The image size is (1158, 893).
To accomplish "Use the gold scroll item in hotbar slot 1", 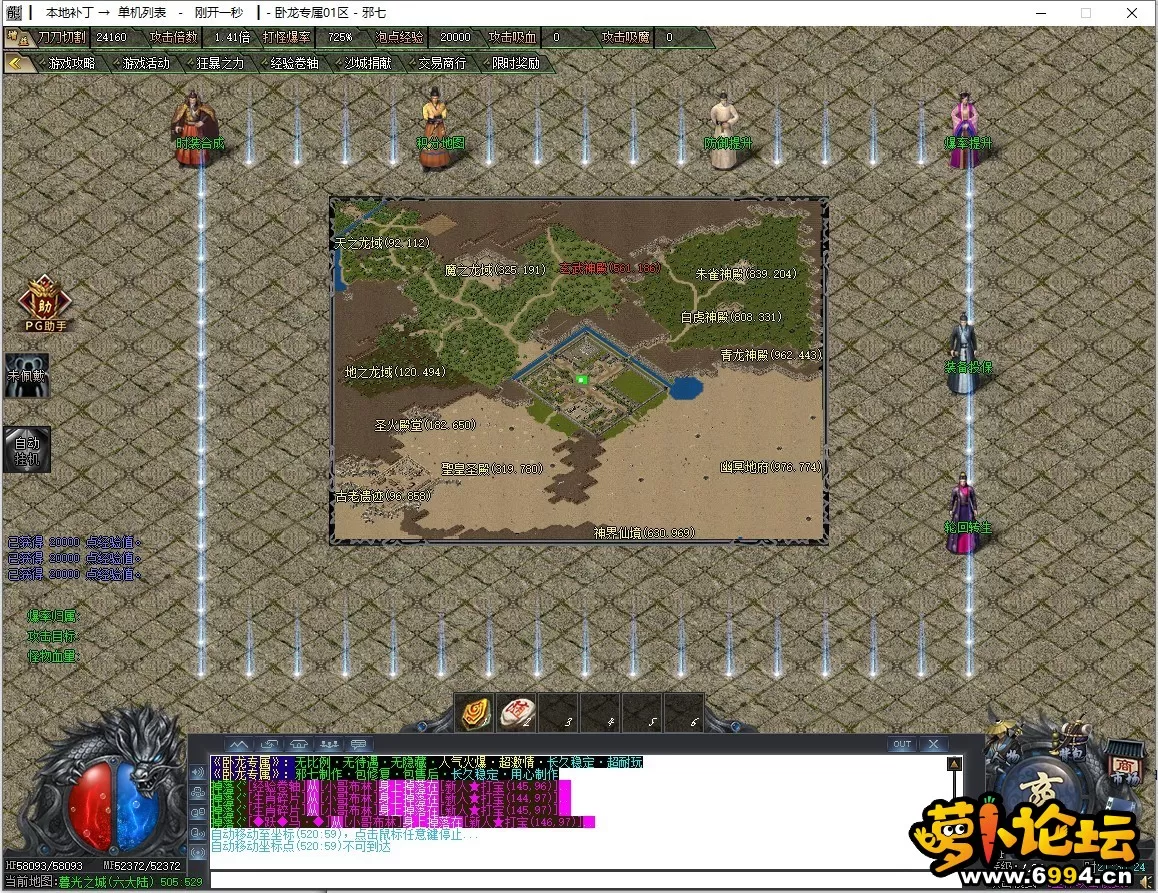I will [x=475, y=713].
